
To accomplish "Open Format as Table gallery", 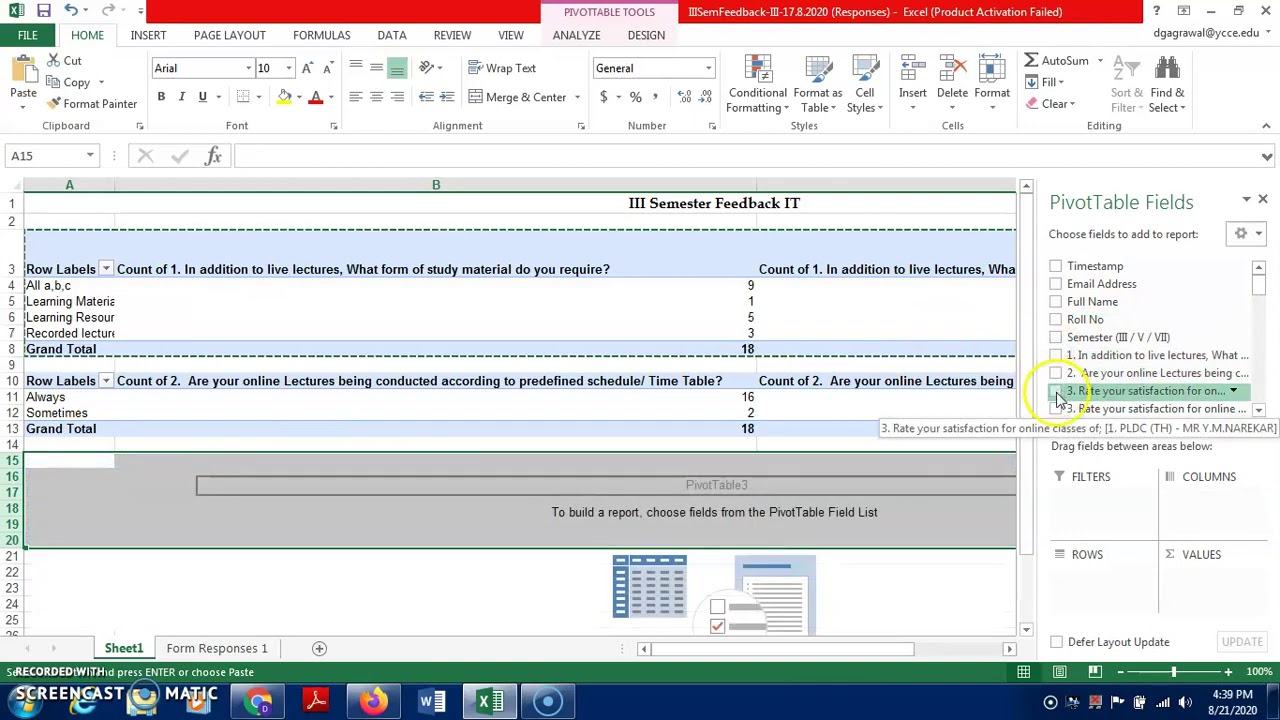I will [818, 85].
